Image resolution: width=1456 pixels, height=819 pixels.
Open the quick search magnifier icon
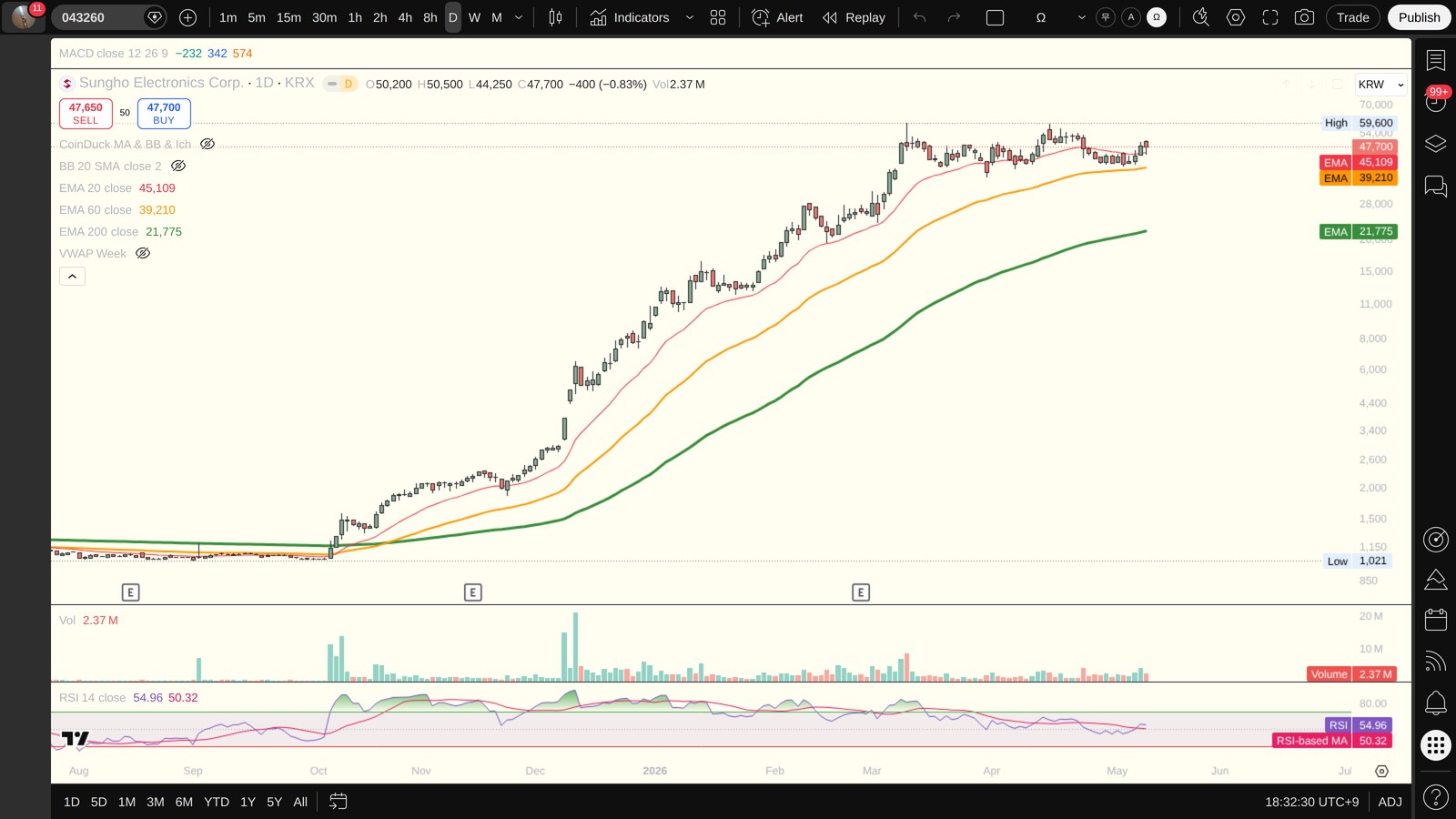[x=1200, y=17]
